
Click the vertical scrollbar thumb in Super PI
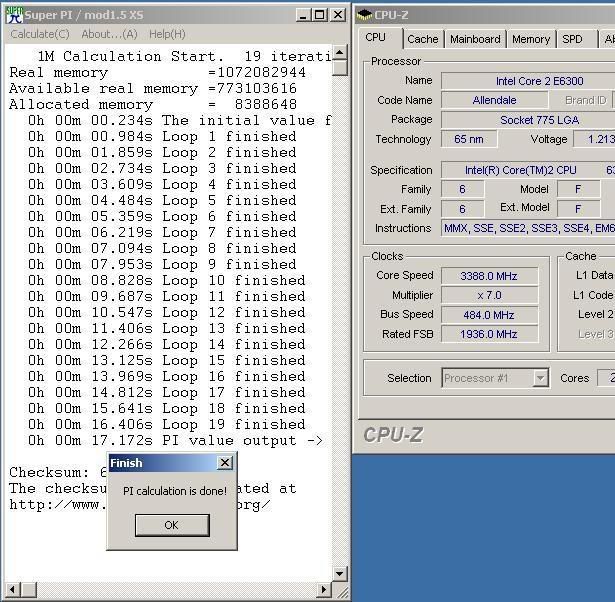(x=340, y=68)
